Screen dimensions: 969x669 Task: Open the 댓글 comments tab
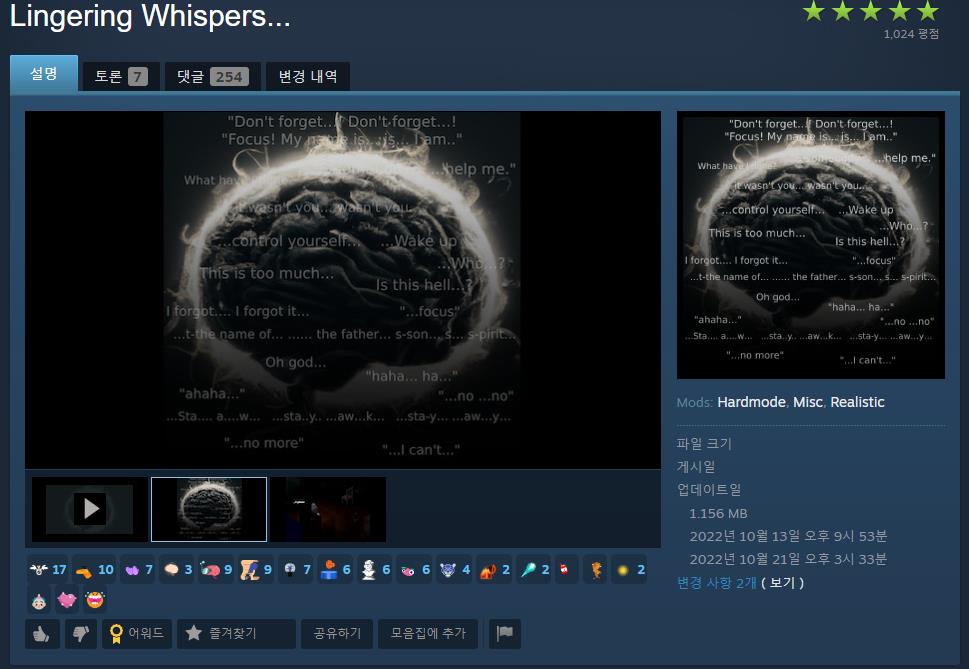(x=212, y=77)
